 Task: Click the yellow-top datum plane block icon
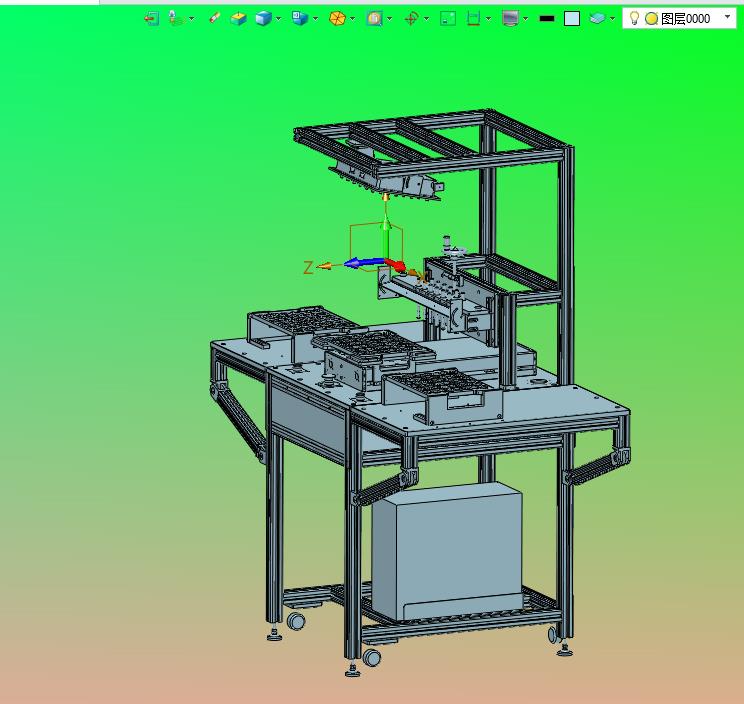click(238, 19)
